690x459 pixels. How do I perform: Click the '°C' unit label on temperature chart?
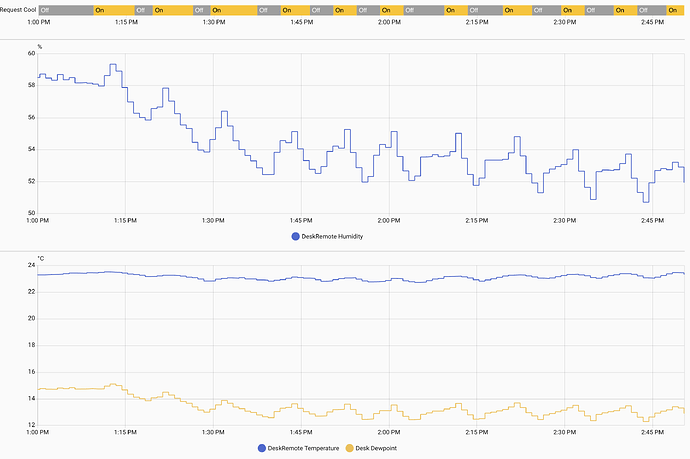pyautogui.click(x=41, y=258)
